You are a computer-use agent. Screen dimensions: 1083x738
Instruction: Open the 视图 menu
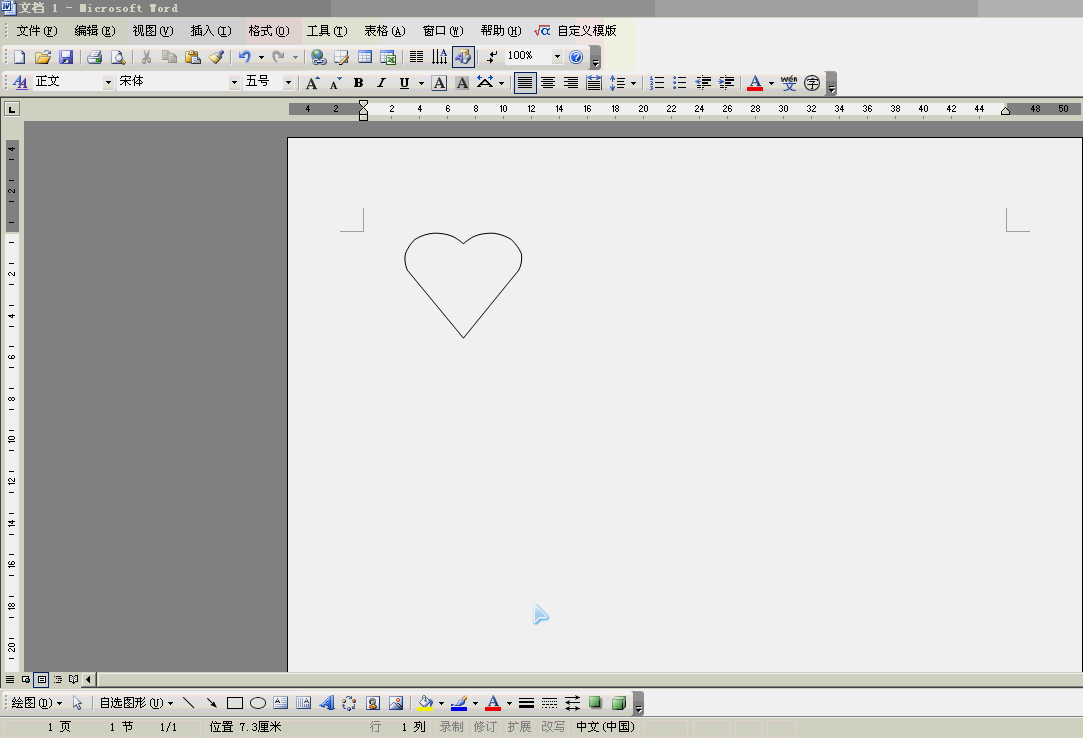153,30
